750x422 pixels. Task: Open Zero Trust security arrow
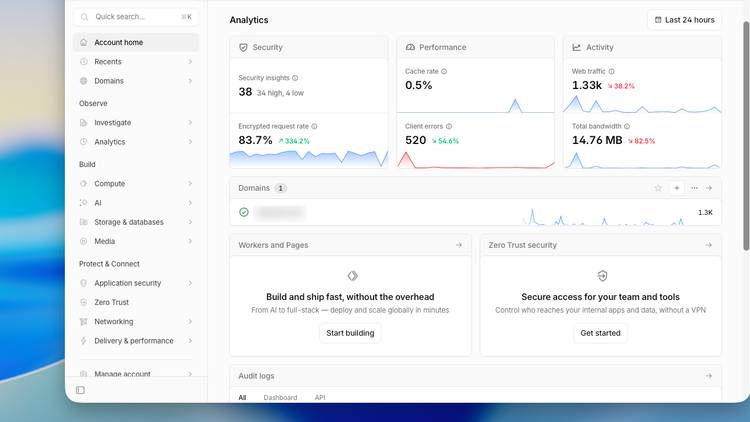click(708, 245)
